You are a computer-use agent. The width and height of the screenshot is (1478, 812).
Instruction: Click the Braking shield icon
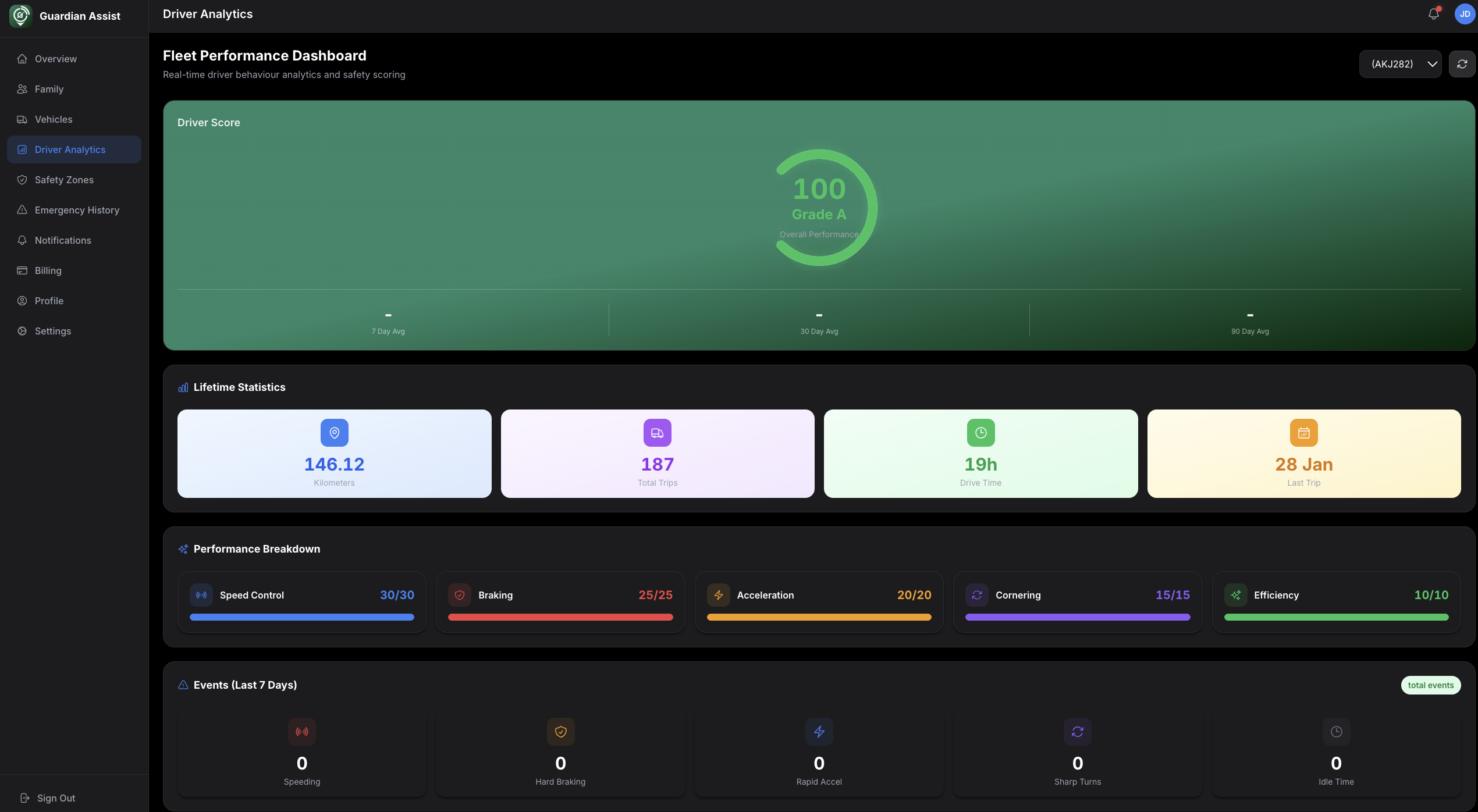click(x=460, y=595)
